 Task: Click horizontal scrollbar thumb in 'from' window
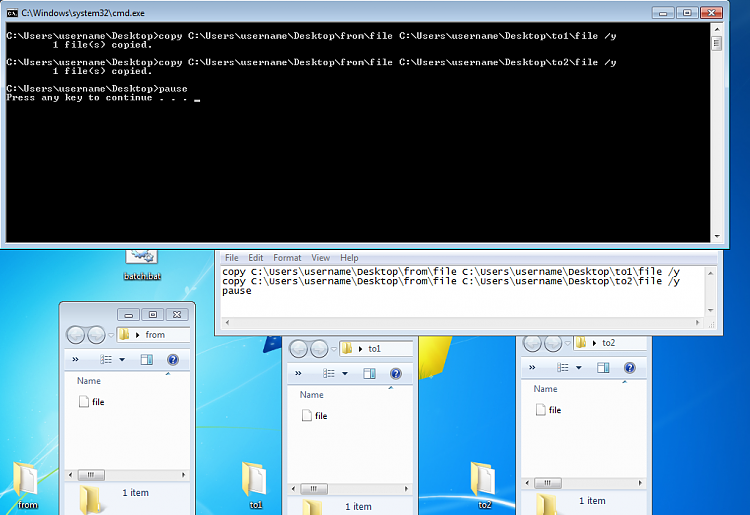[91, 475]
